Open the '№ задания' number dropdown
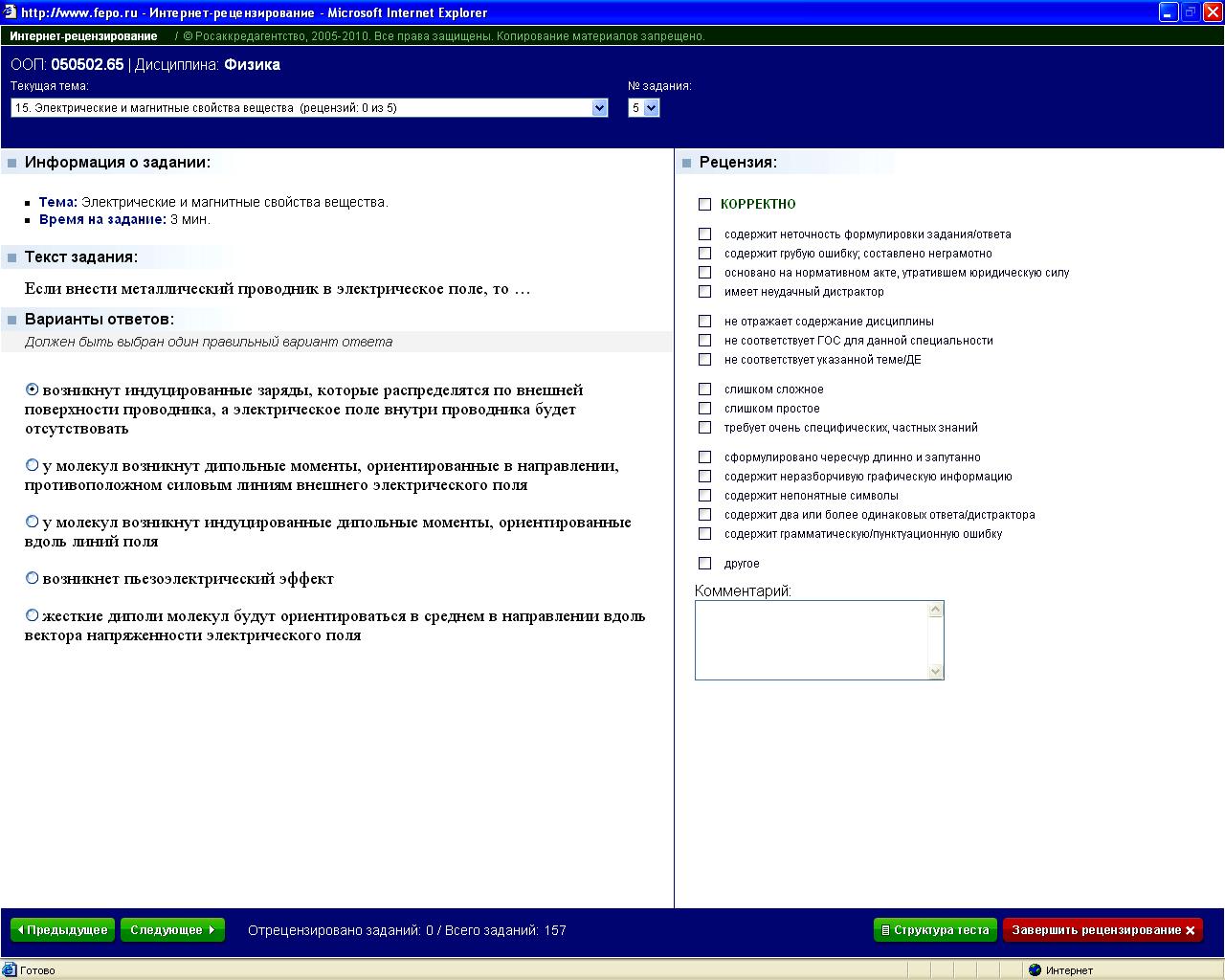 644,108
